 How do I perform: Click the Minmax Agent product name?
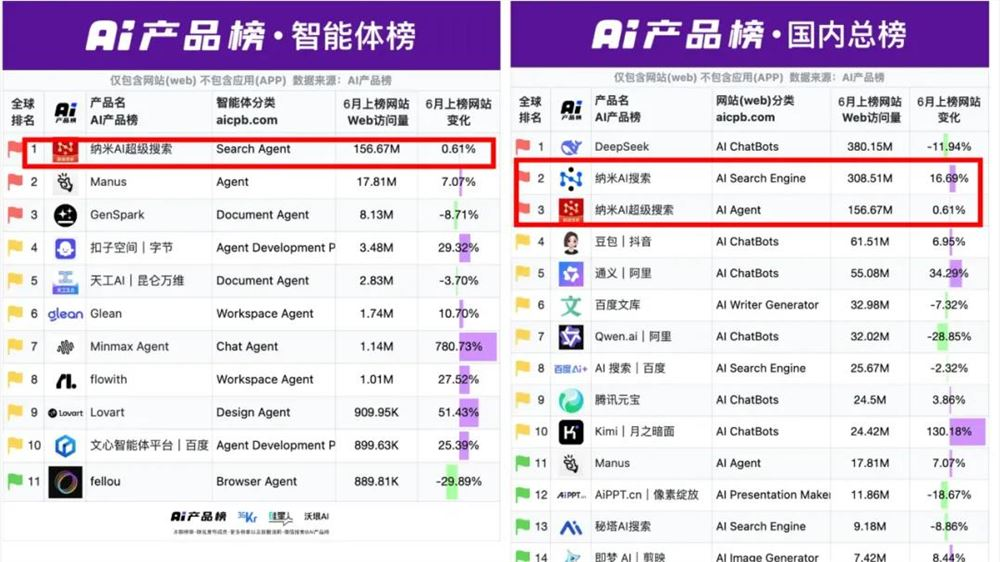pos(129,347)
